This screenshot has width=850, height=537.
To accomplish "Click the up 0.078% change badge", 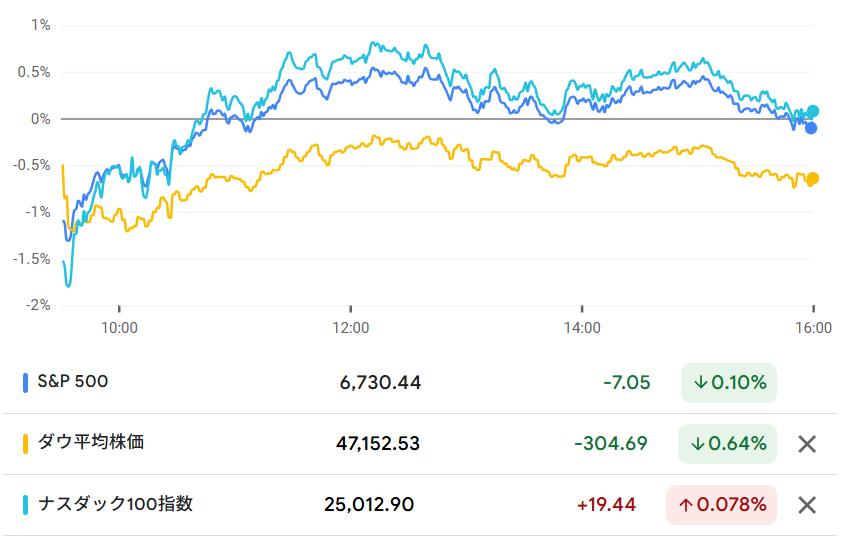I will click(721, 505).
